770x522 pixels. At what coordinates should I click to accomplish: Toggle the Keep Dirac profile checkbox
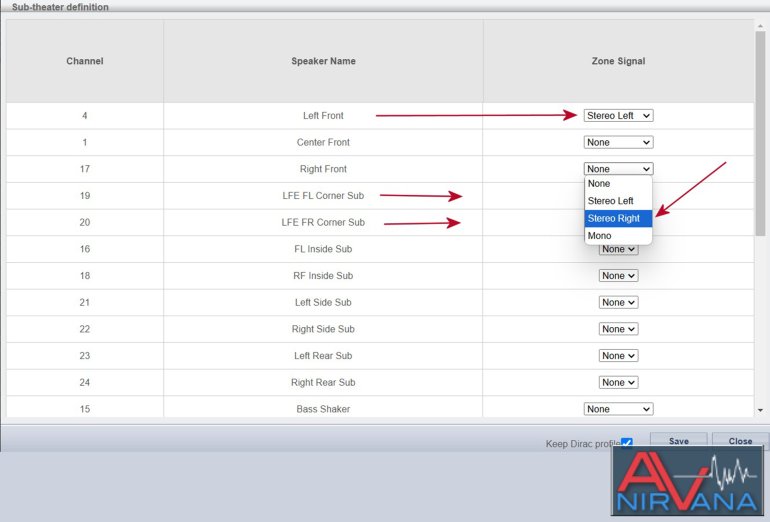[627, 443]
